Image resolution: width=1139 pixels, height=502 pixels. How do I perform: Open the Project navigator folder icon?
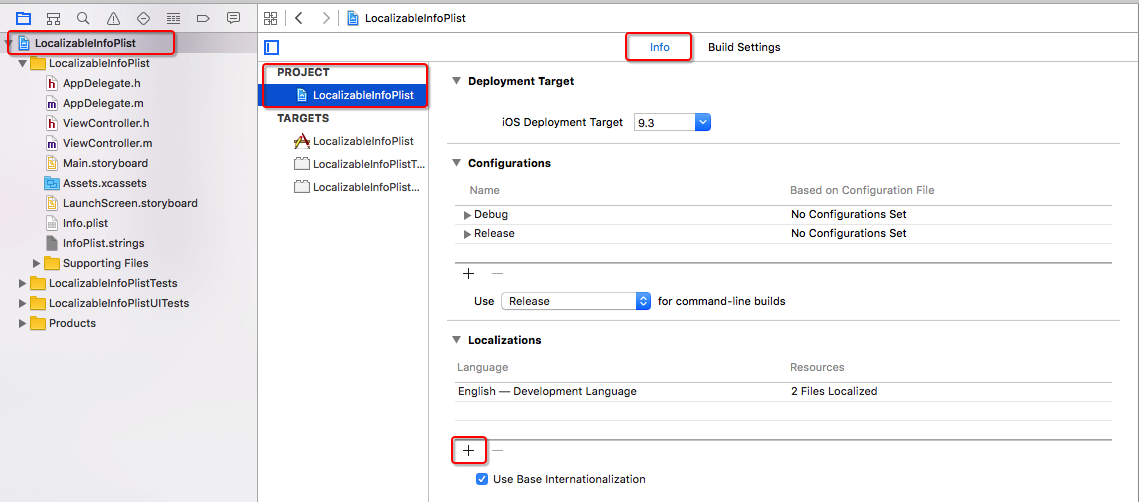click(x=23, y=18)
